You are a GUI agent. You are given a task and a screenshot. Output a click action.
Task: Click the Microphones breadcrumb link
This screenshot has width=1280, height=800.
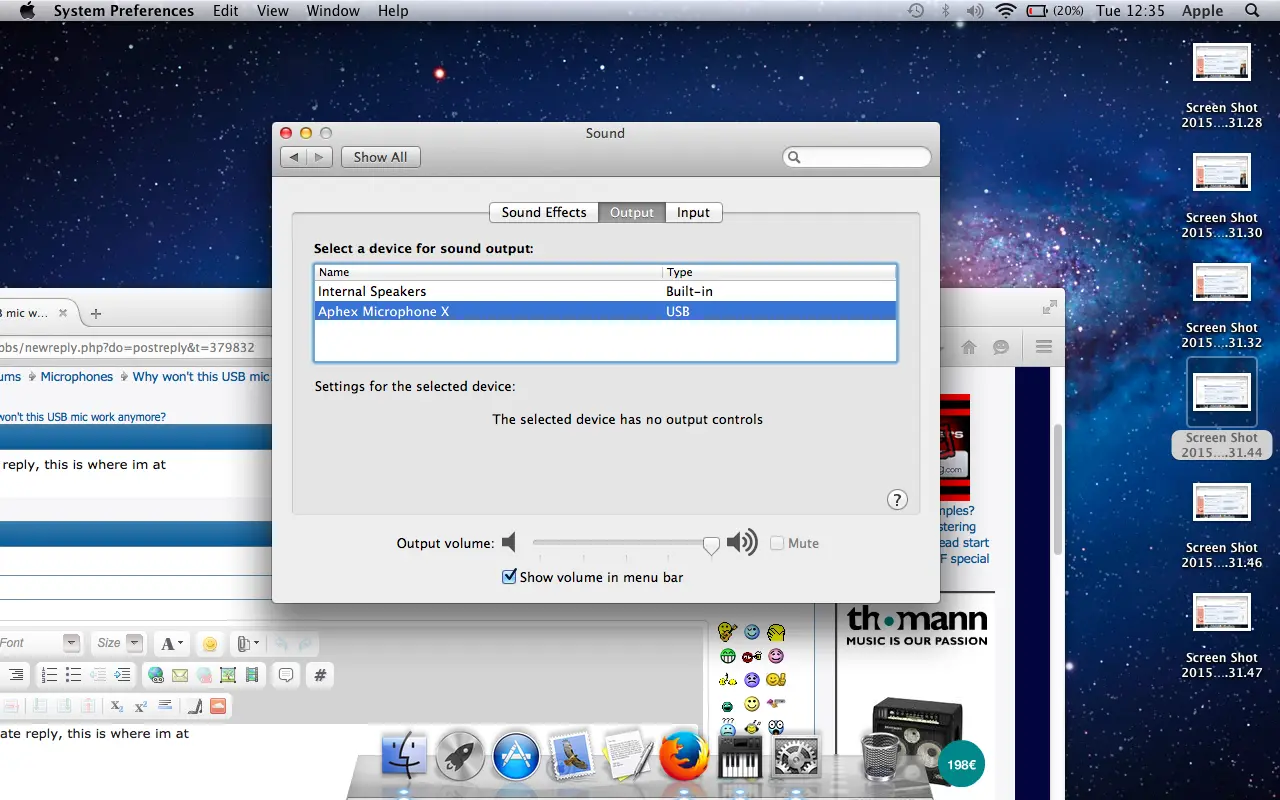pos(77,377)
